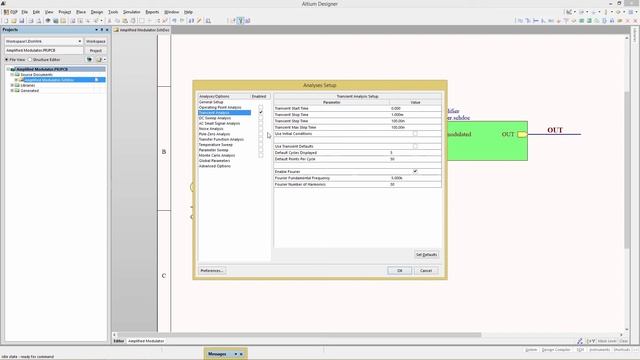Click the compile icon beside Structure Editor

89,60
